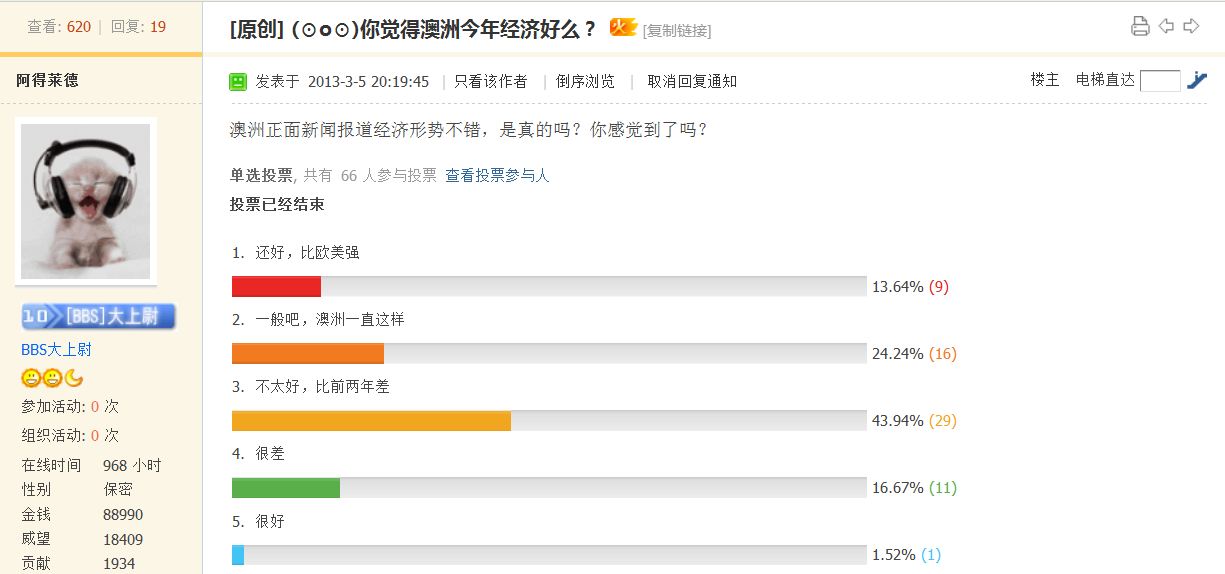1225x574 pixels.
Task: Go to next thread arrow icon
Action: [x=1191, y=26]
